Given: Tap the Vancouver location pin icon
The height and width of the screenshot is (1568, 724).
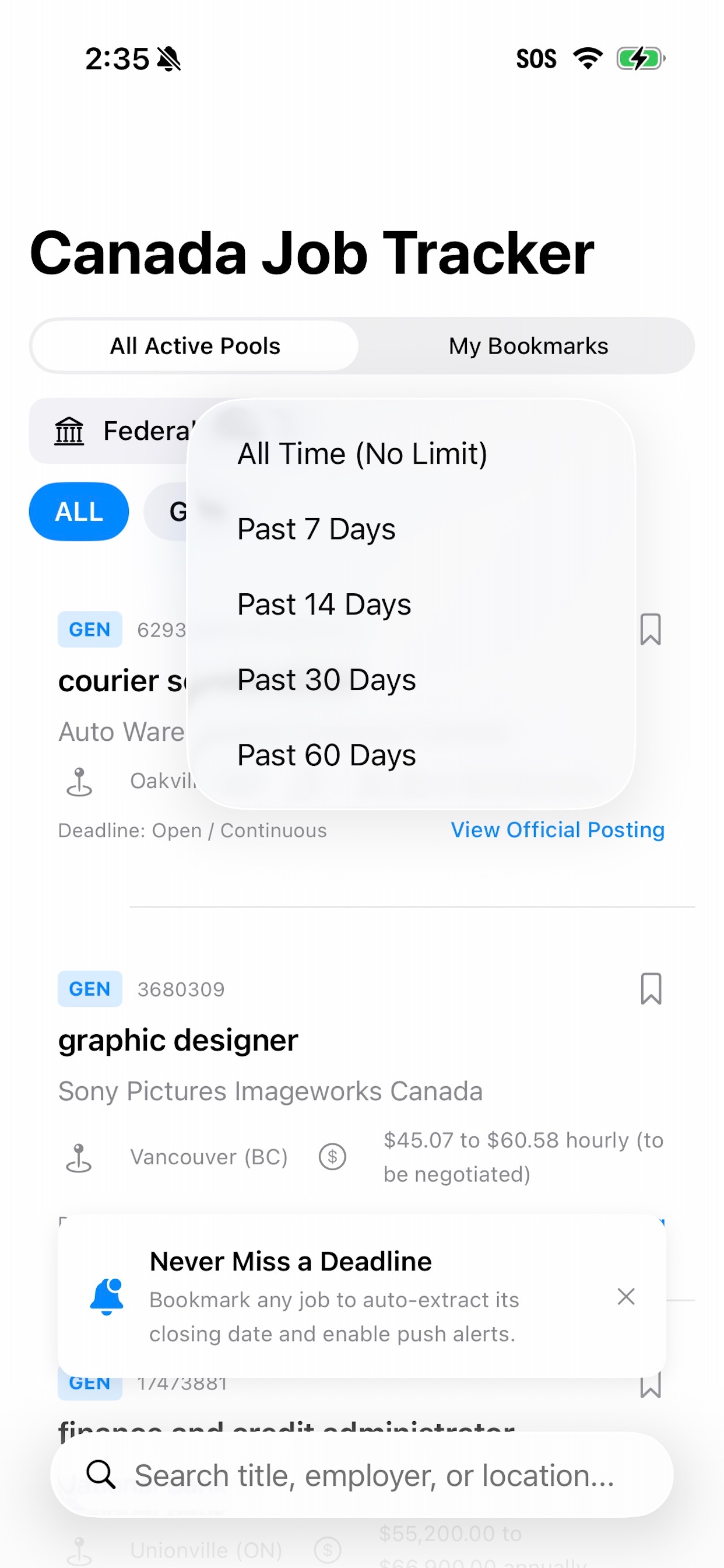Looking at the screenshot, I should click(79, 1157).
